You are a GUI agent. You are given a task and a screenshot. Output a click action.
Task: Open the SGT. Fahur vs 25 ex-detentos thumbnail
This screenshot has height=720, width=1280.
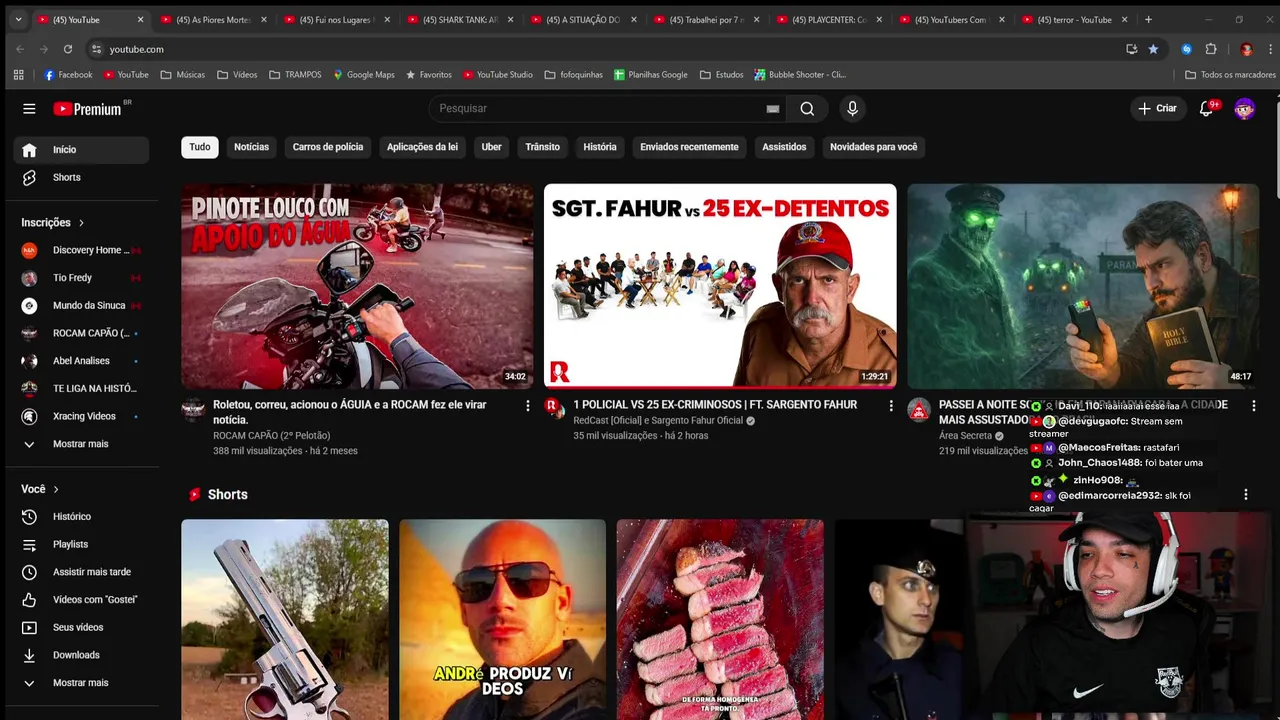(720, 286)
